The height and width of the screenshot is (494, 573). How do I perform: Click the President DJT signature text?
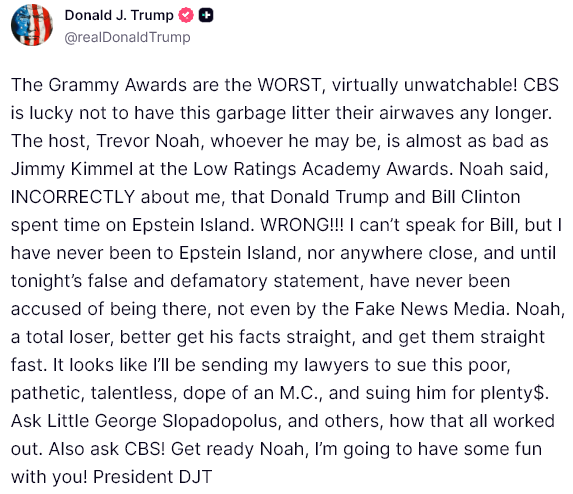tap(152, 477)
